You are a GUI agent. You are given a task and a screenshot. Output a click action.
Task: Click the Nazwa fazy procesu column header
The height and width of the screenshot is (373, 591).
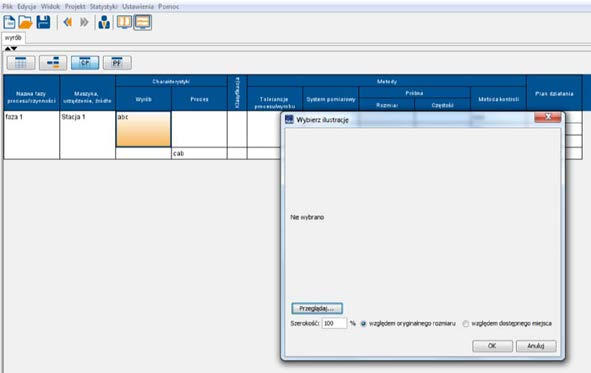(x=32, y=93)
